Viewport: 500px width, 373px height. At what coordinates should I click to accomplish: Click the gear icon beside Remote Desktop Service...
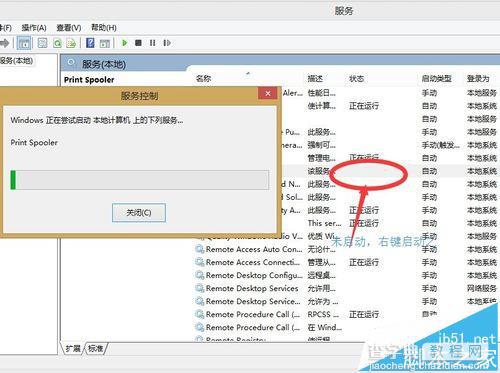200,301
